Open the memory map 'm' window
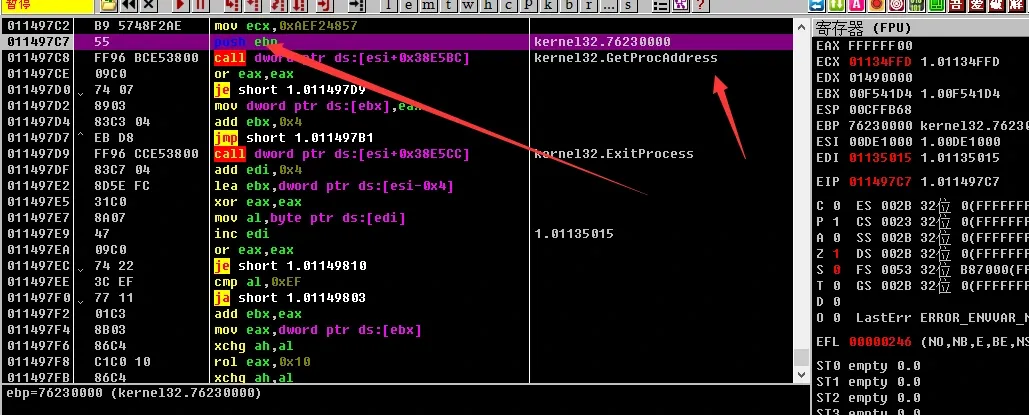This screenshot has width=1029, height=415. [428, 5]
